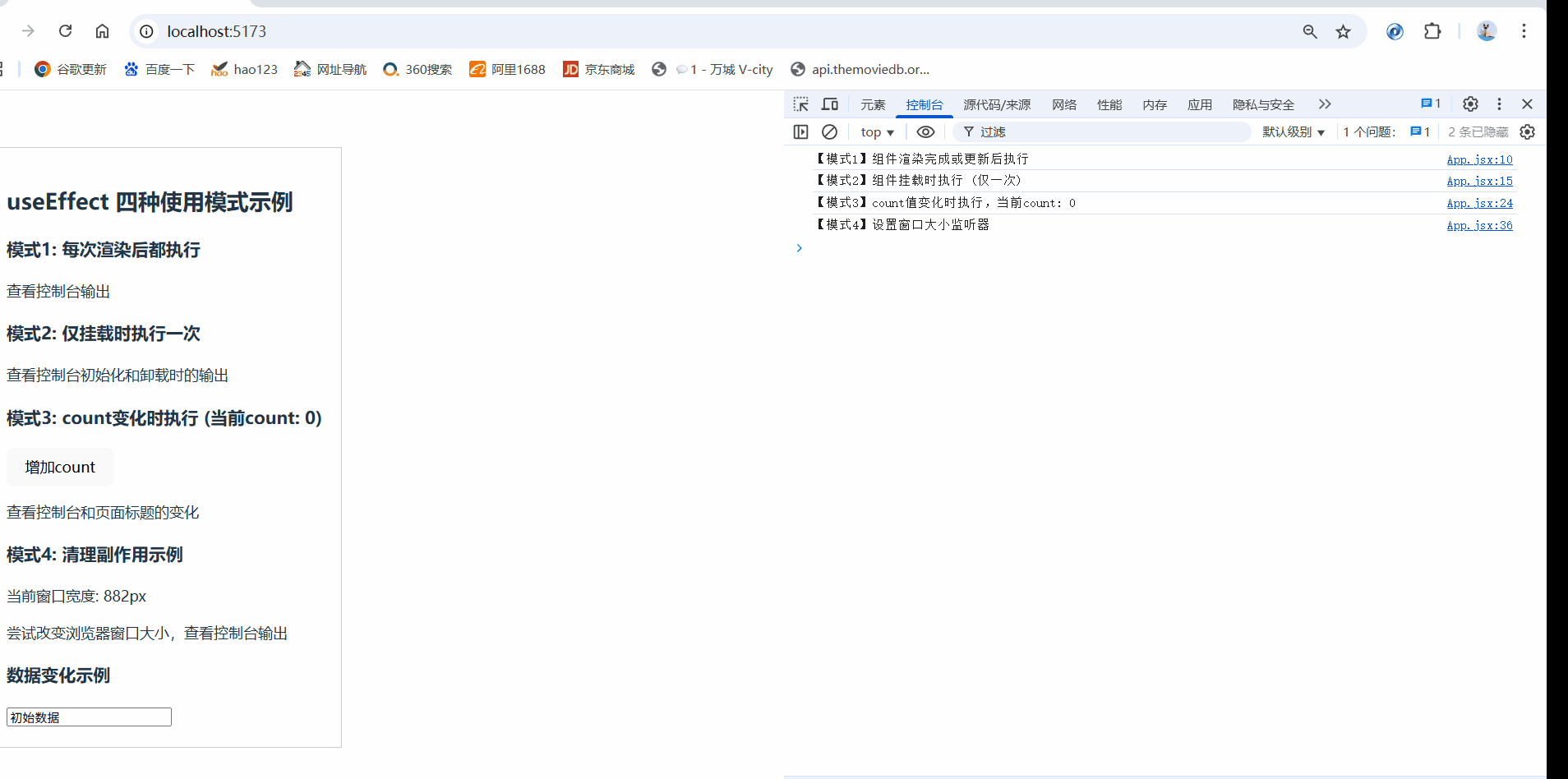
Task: Open the 谷歌更新 bookmark
Action: coord(71,69)
